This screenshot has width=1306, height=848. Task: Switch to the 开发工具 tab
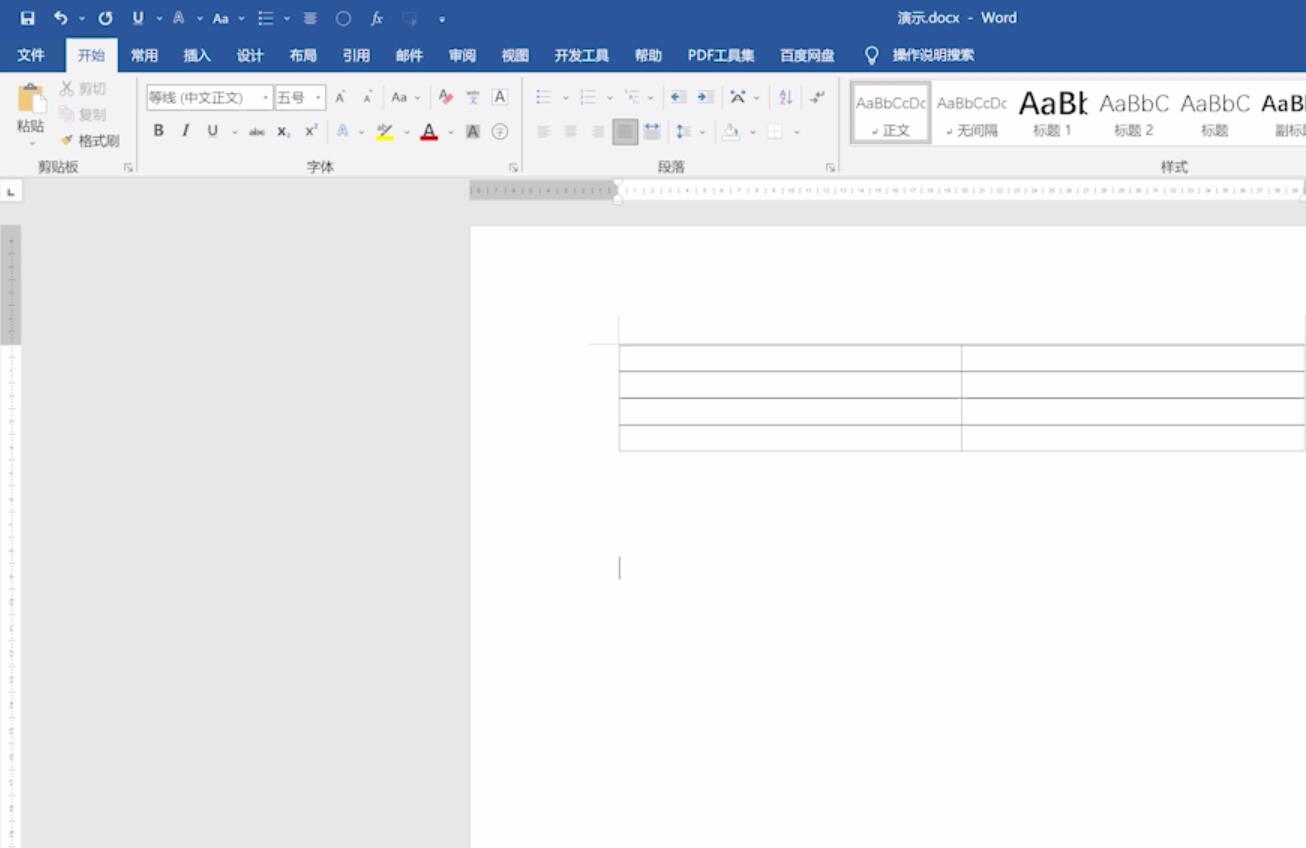tap(582, 55)
